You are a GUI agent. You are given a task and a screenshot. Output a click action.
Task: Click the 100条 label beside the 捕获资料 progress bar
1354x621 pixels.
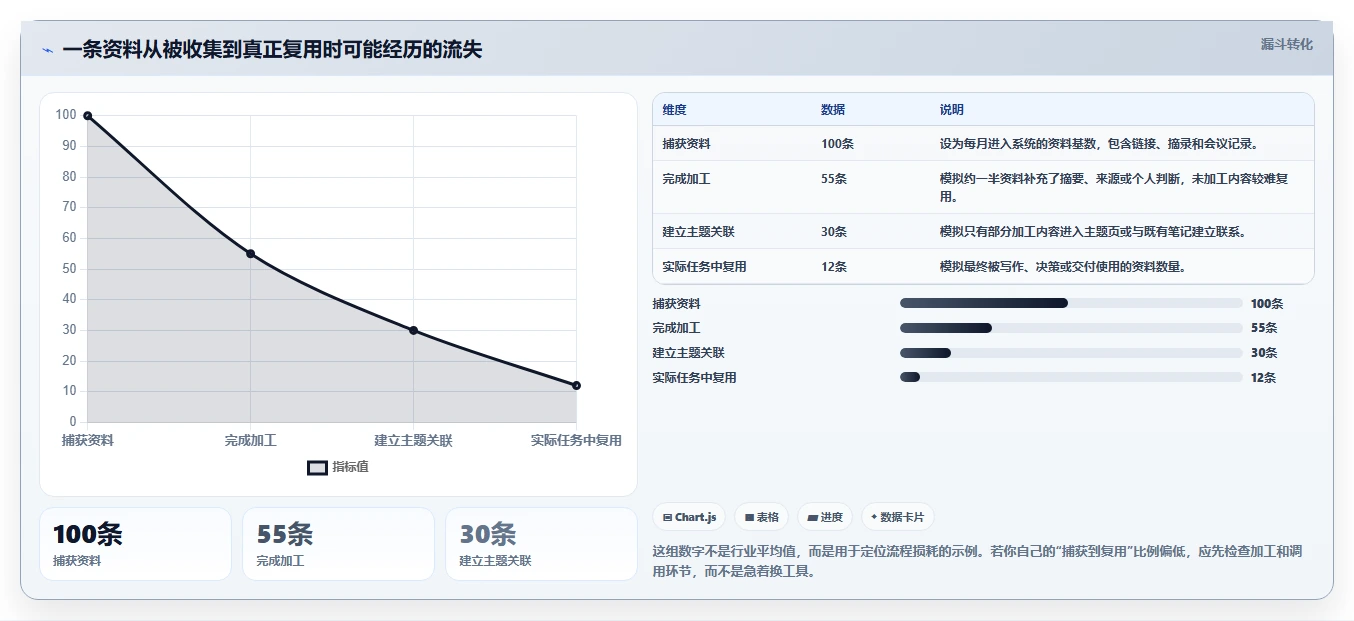tap(1267, 303)
